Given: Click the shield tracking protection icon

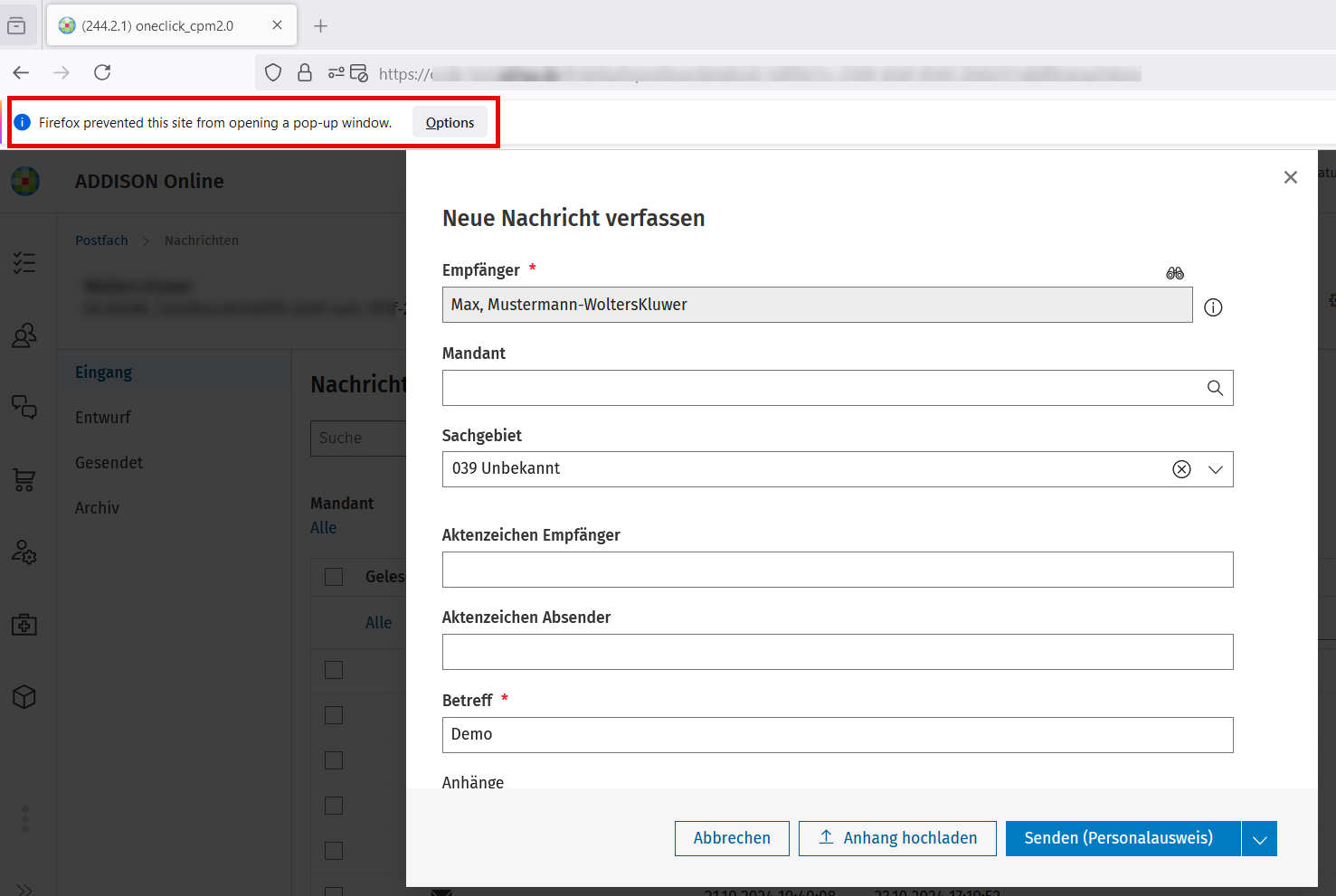Looking at the screenshot, I should click(x=273, y=72).
